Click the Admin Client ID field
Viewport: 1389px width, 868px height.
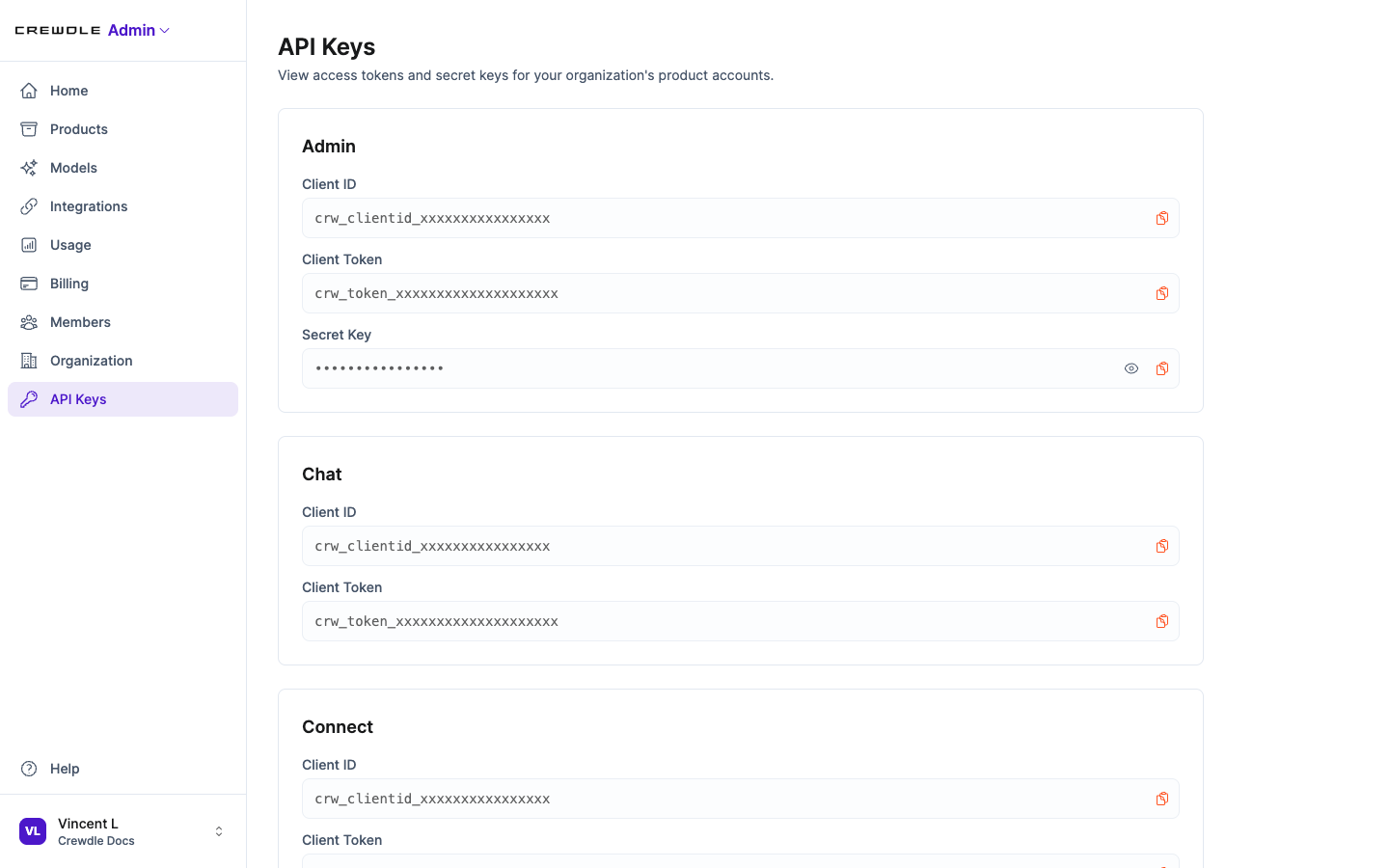(x=740, y=218)
